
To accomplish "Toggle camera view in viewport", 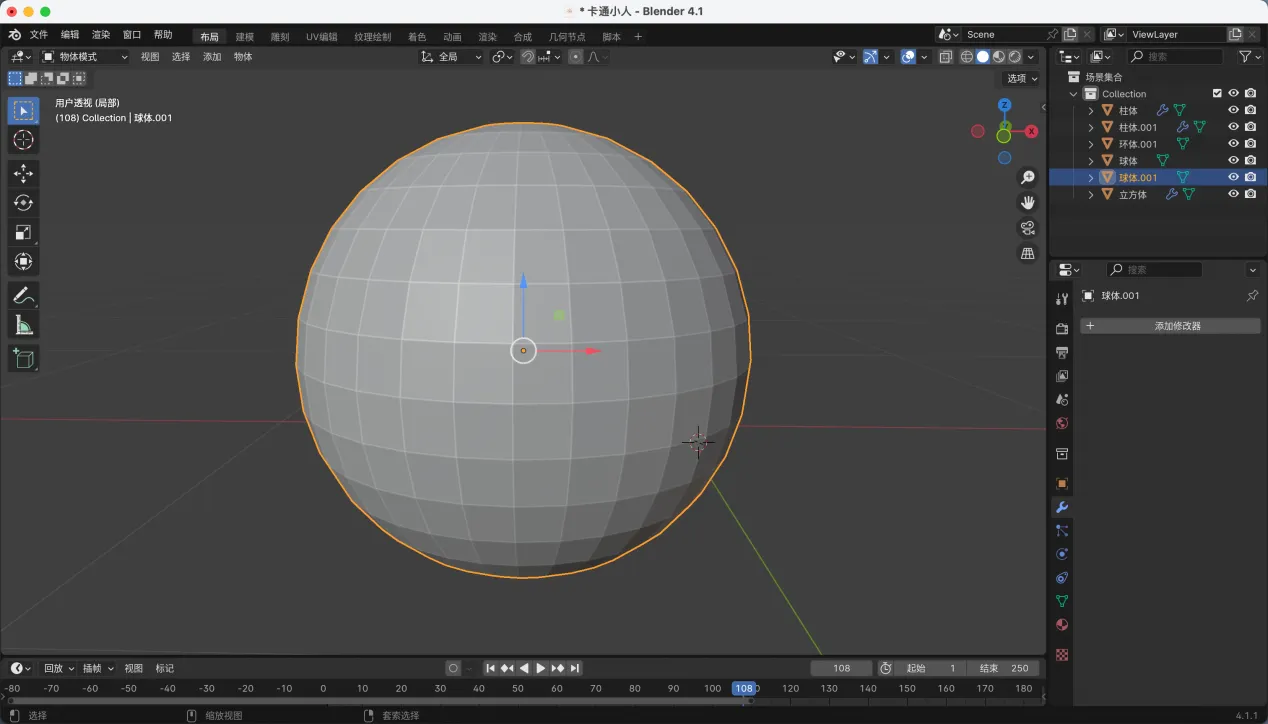I will coord(1027,228).
